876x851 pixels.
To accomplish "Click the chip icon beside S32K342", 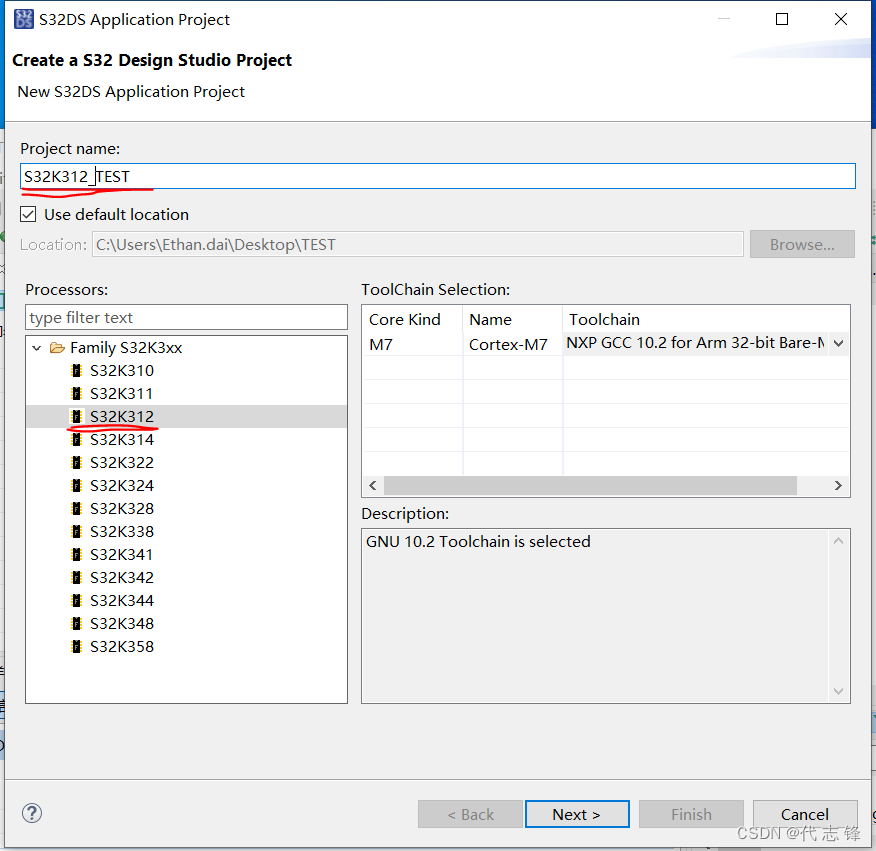I will coord(77,577).
